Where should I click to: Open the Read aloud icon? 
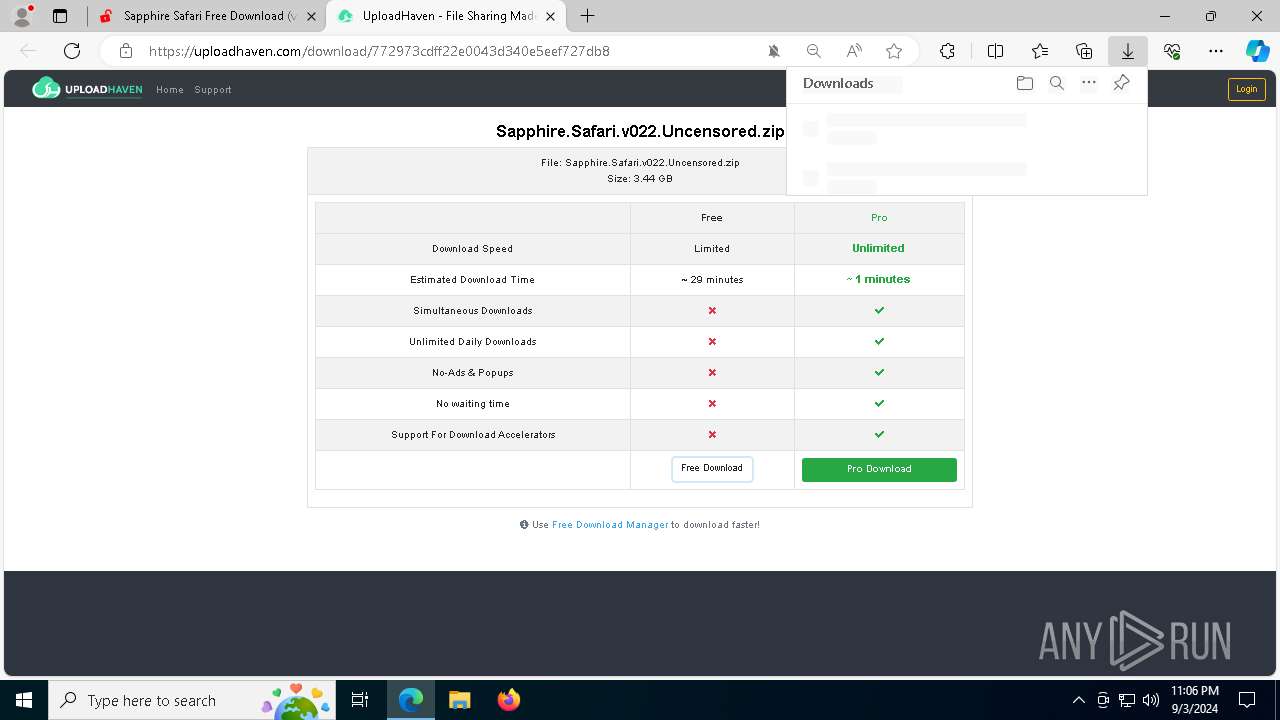click(854, 51)
